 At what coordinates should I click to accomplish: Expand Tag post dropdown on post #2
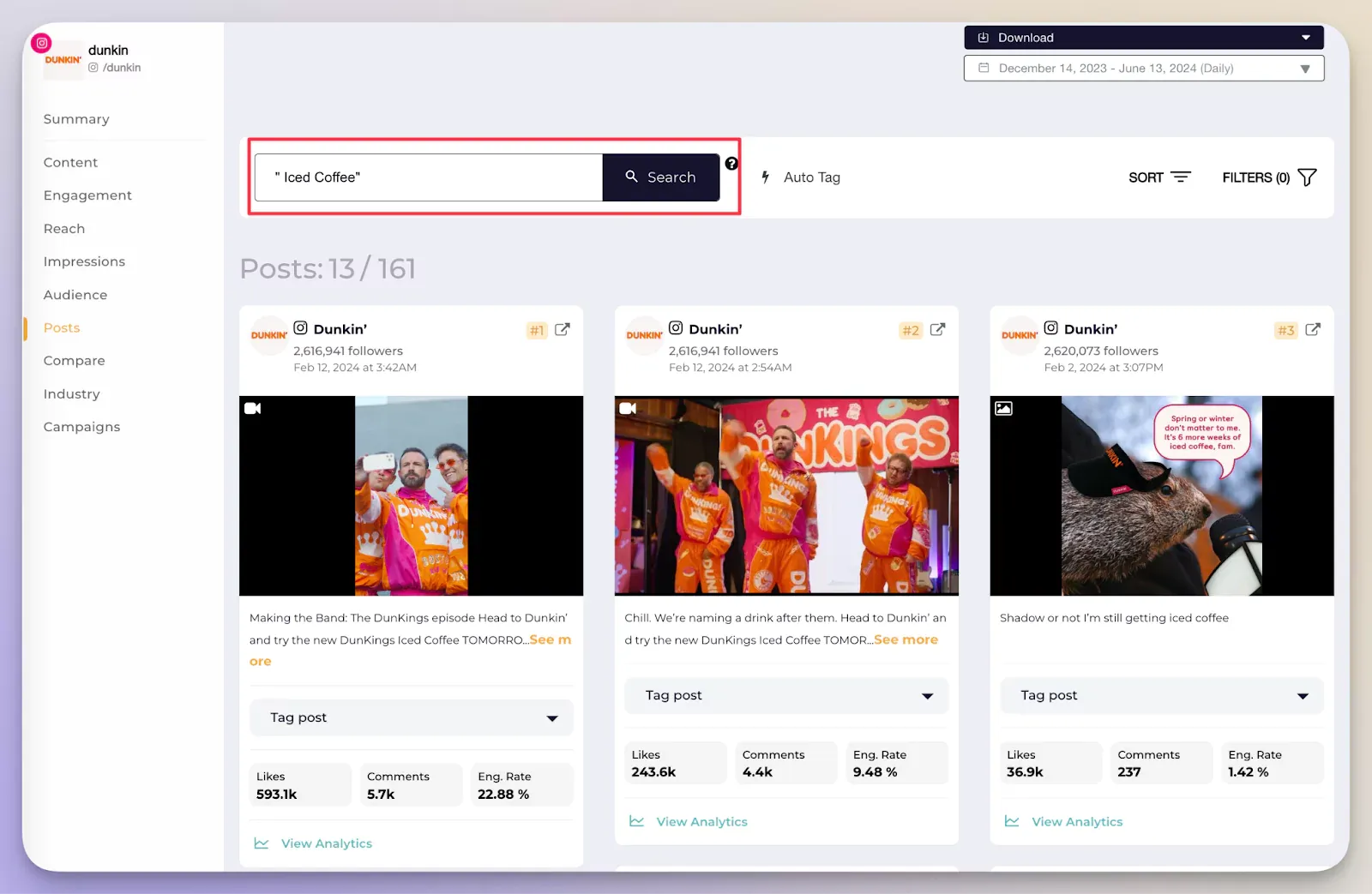coord(786,695)
